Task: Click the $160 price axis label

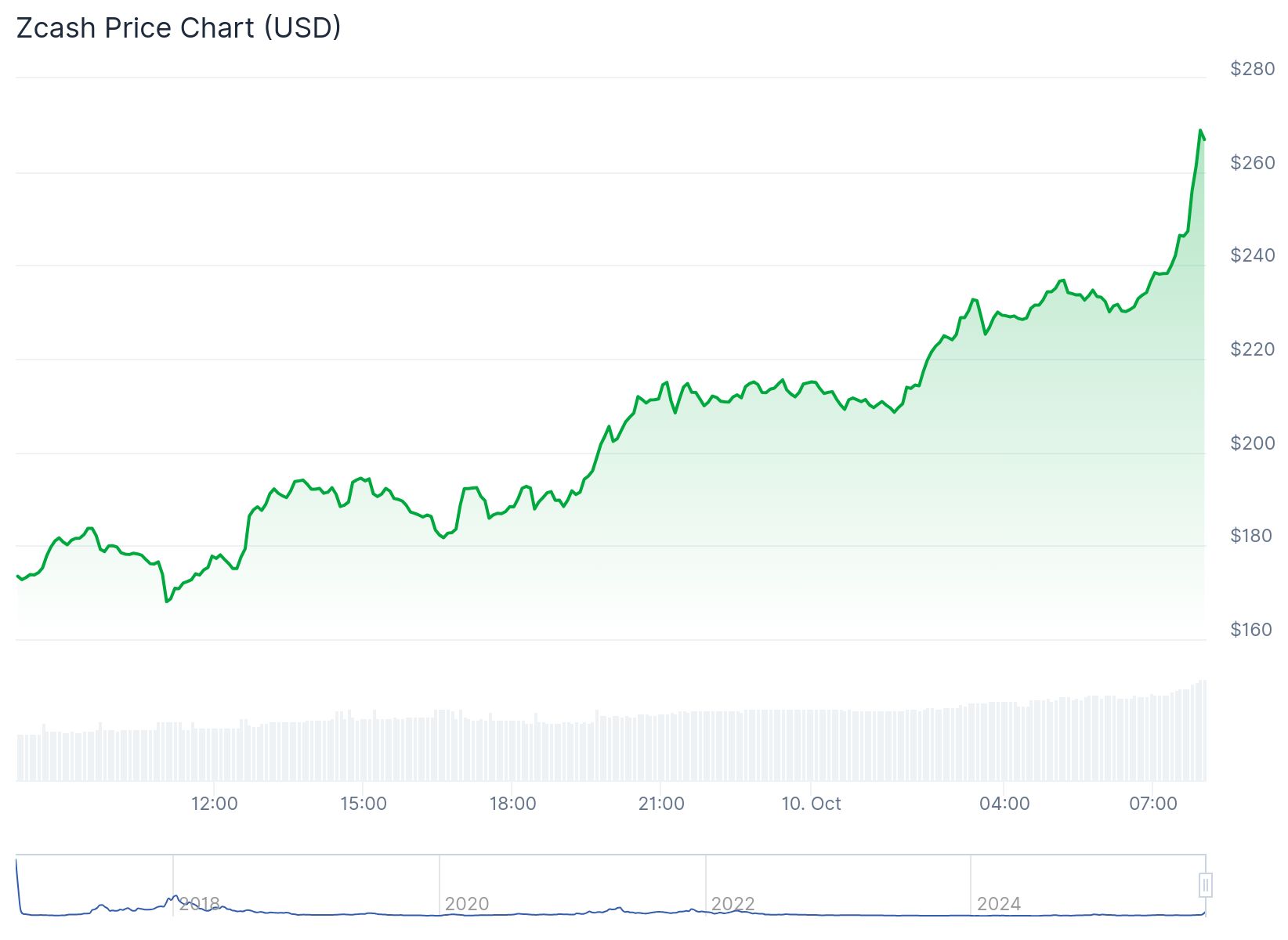Action: (1253, 630)
